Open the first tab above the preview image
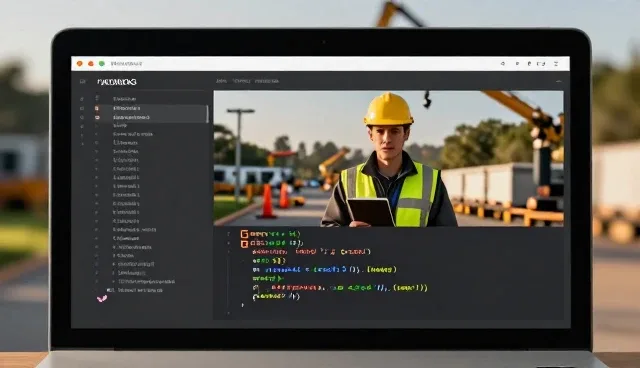The image size is (640, 368). (221, 81)
